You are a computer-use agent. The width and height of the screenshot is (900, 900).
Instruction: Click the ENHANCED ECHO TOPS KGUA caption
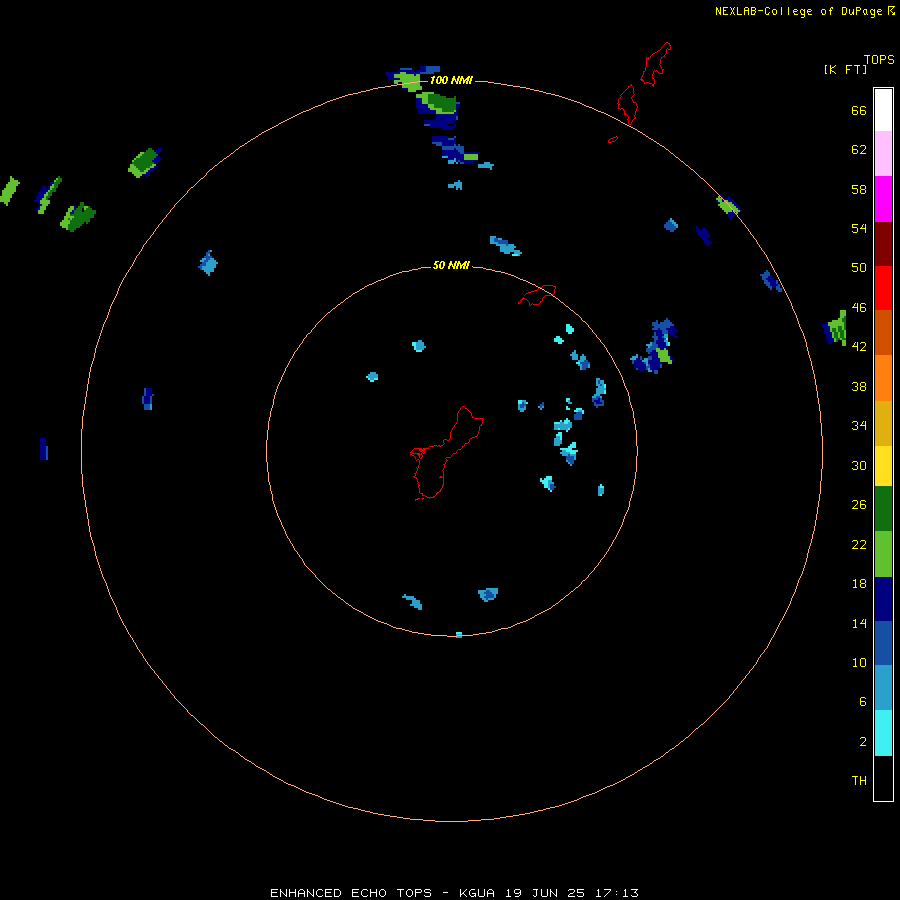454,893
